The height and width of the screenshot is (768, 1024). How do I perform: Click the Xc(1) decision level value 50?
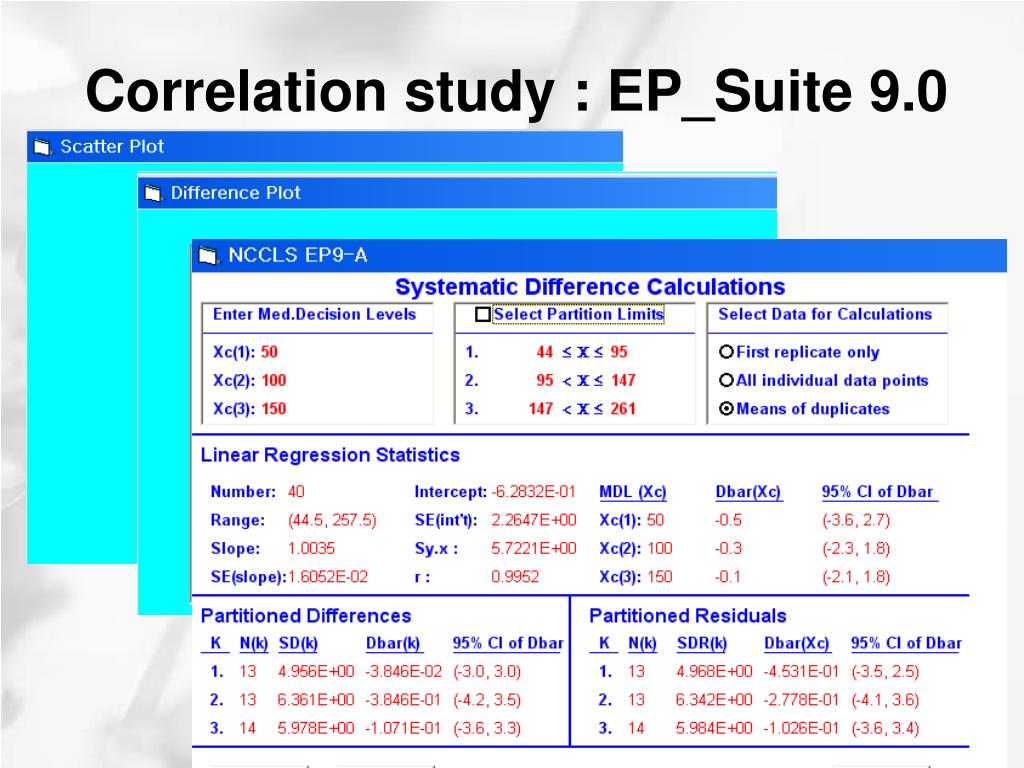[x=270, y=352]
